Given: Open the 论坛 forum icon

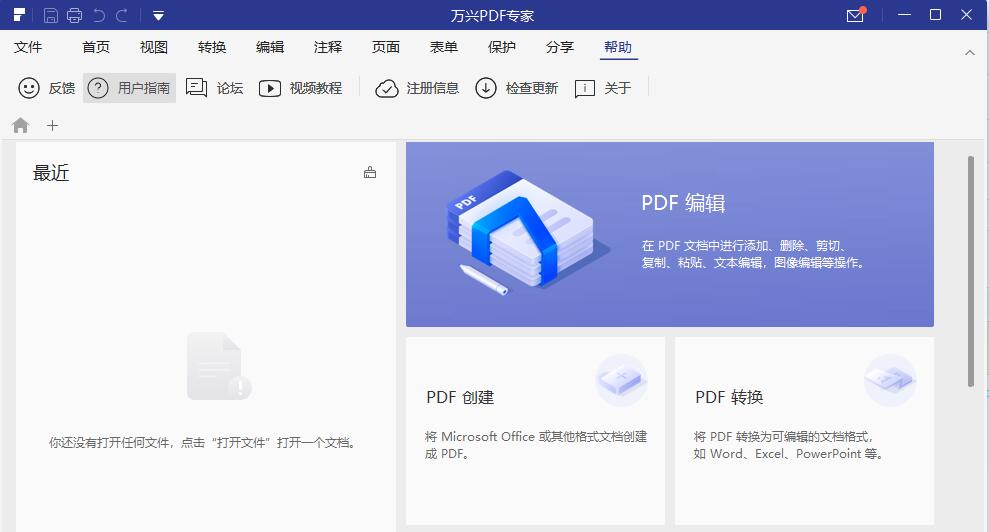Looking at the screenshot, I should coord(196,88).
